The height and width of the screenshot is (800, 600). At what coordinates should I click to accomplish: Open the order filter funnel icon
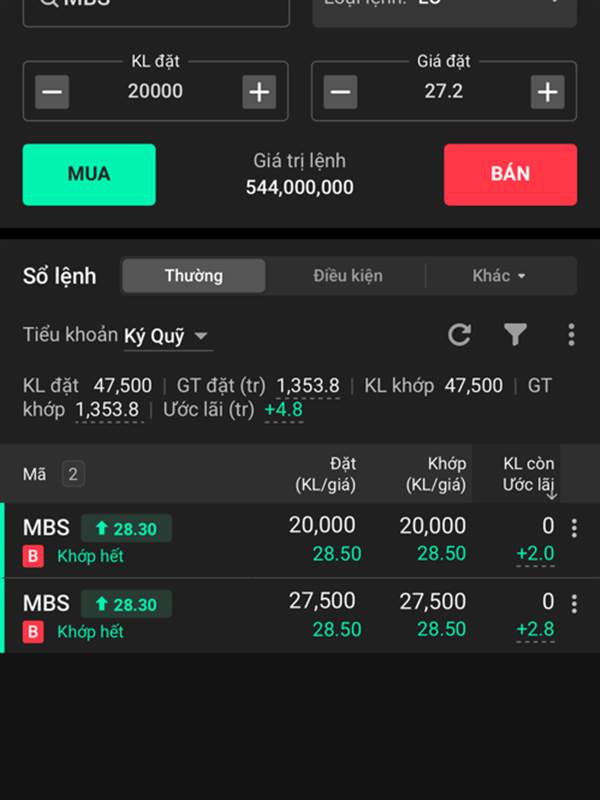click(x=515, y=335)
